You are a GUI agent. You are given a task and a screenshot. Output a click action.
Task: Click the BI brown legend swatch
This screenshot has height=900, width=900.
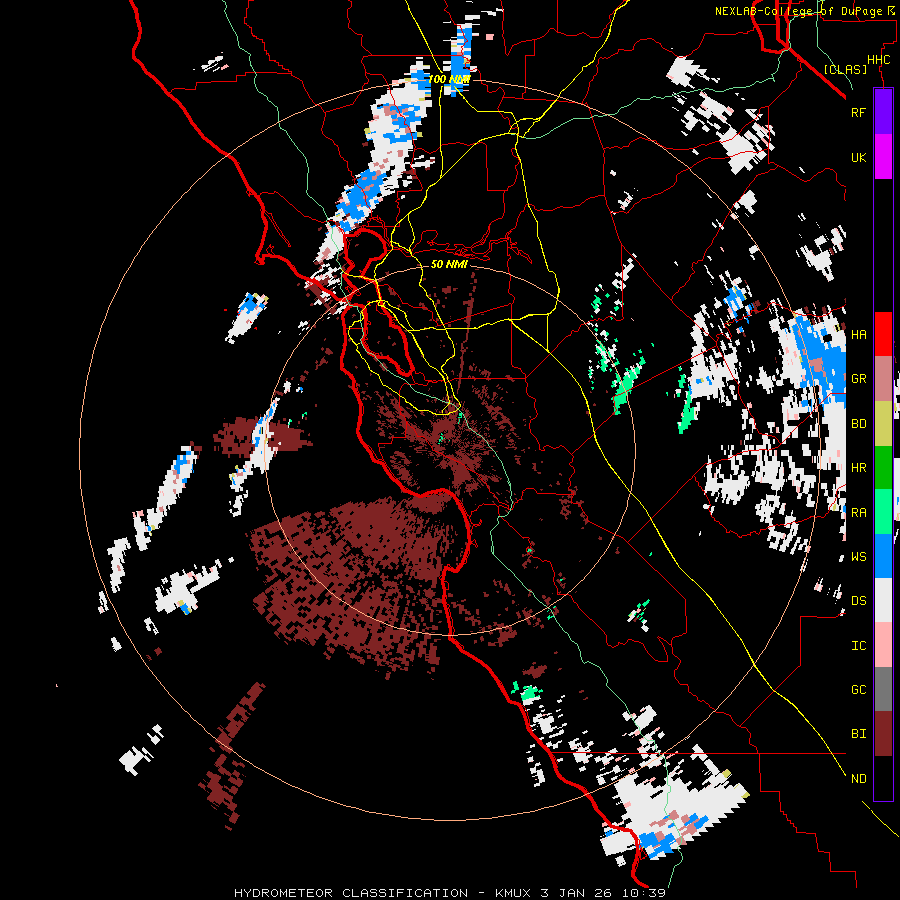pyautogui.click(x=883, y=734)
